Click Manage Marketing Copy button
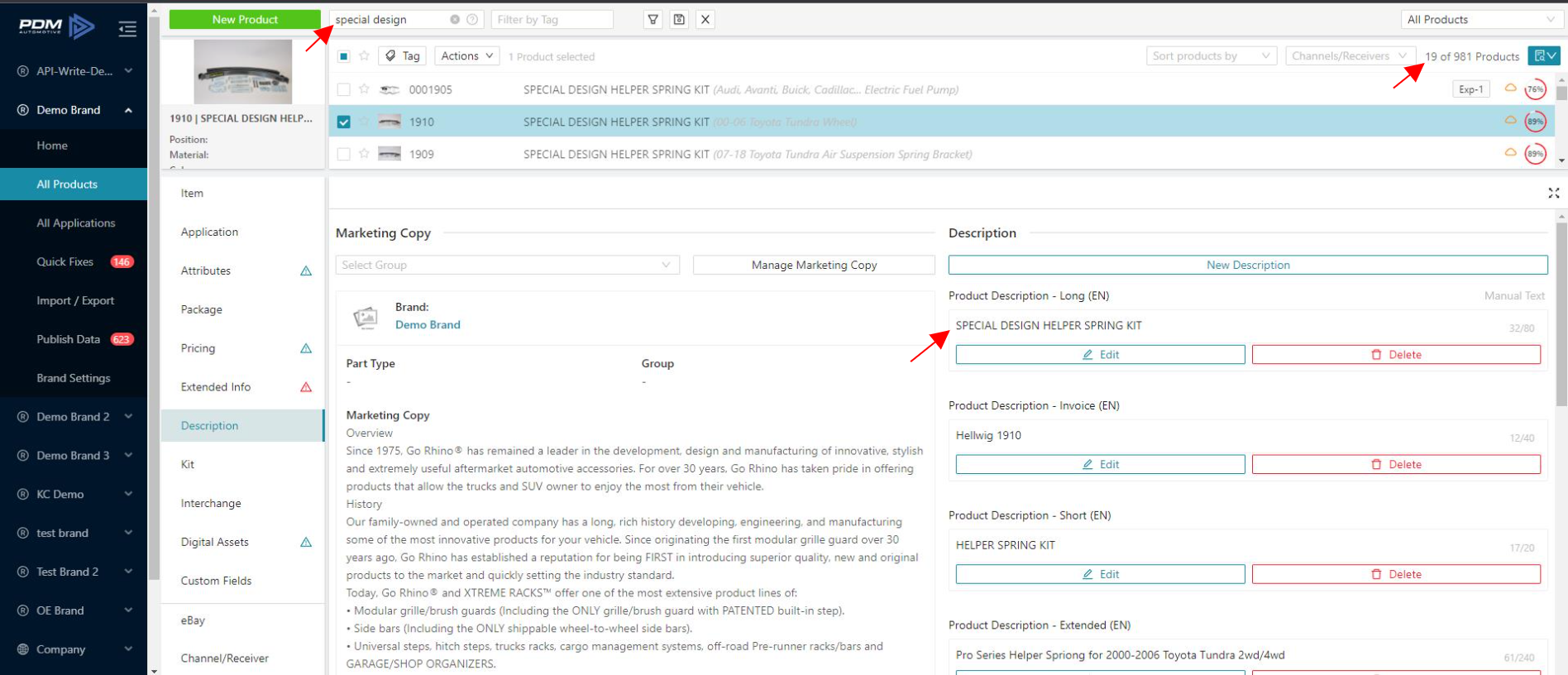Screen dimensions: 1568x675 coord(814,265)
